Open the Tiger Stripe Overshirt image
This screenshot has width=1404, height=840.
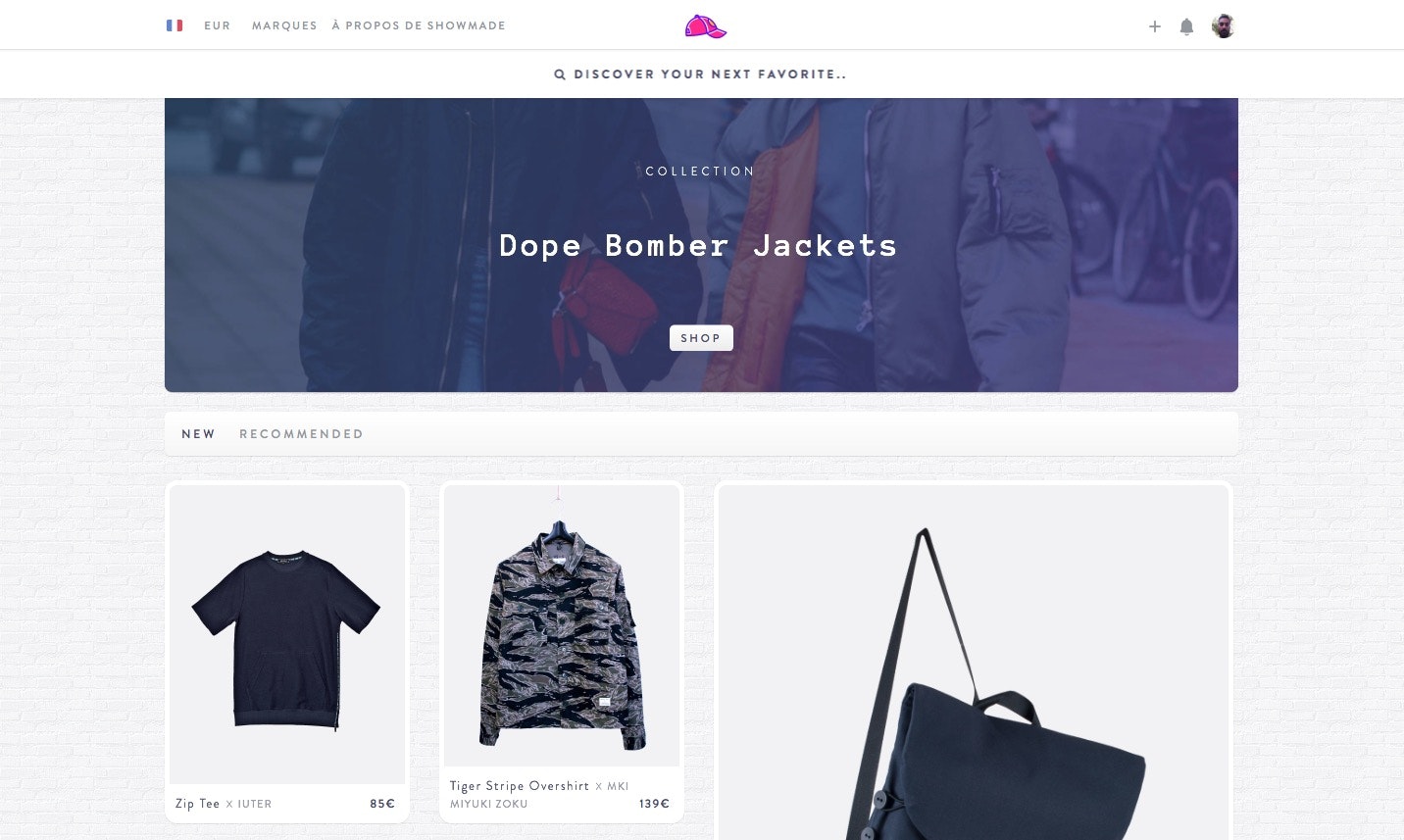(562, 625)
